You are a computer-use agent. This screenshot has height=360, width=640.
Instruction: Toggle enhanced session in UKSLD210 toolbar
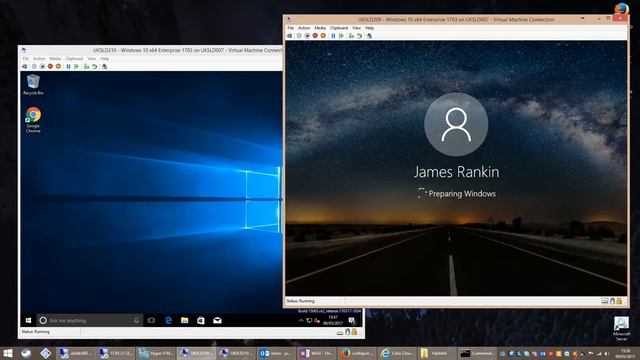click(x=104, y=67)
